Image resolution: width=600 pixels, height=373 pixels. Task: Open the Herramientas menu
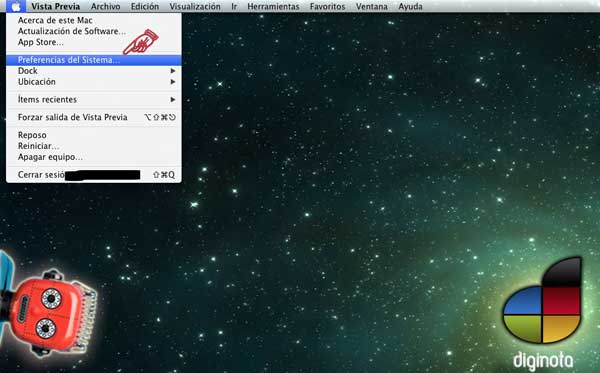[273, 7]
